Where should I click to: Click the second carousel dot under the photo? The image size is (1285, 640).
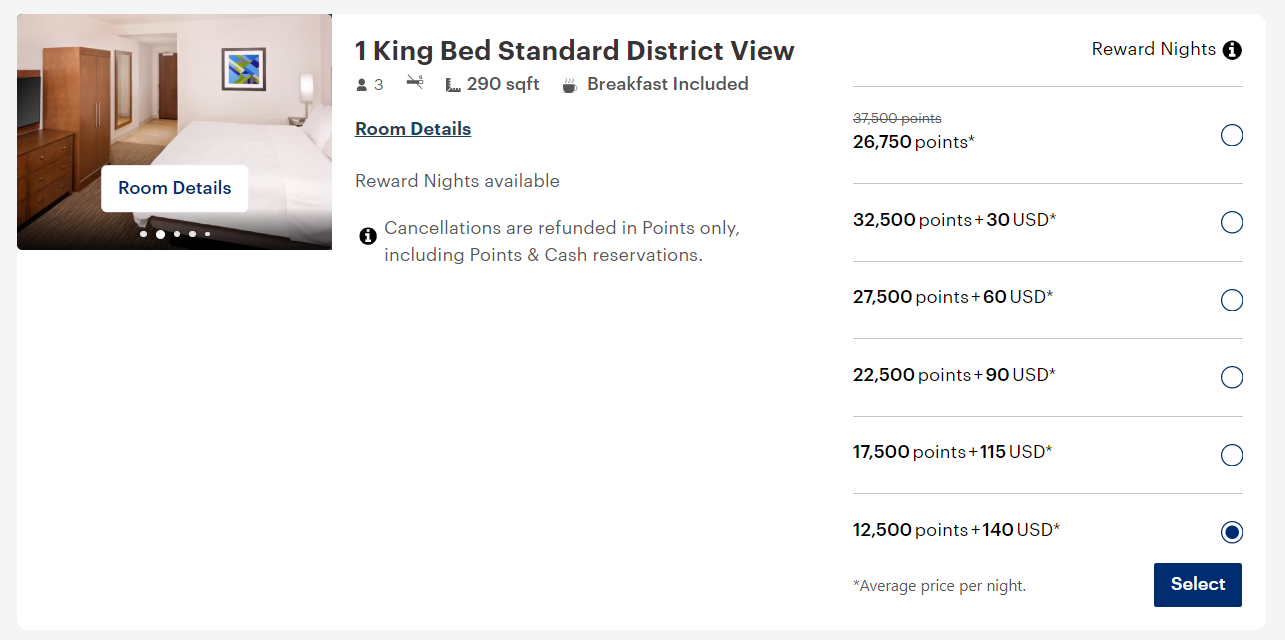(159, 234)
